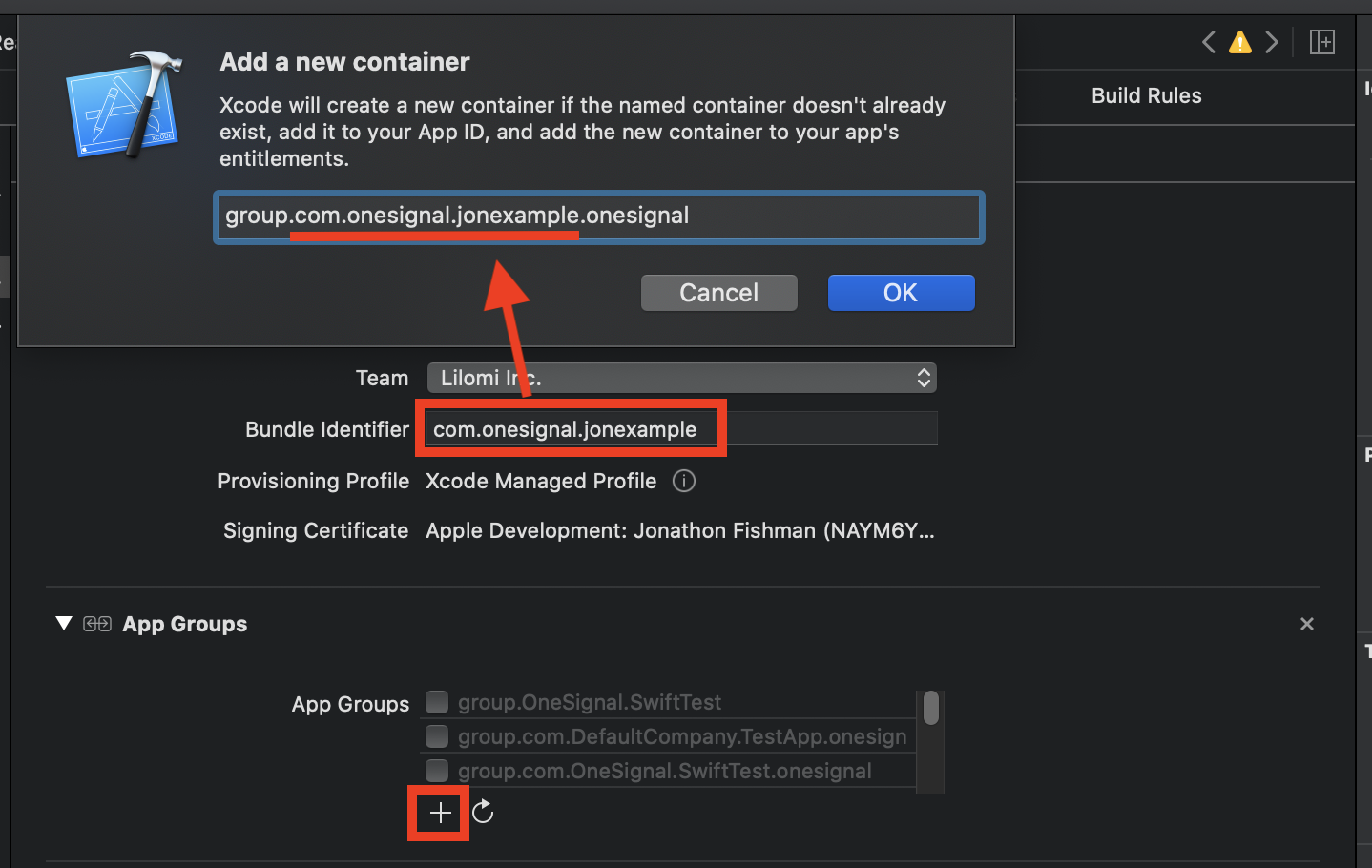Click the Cancel button in dialog
This screenshot has width=1372, height=868.
pos(719,293)
